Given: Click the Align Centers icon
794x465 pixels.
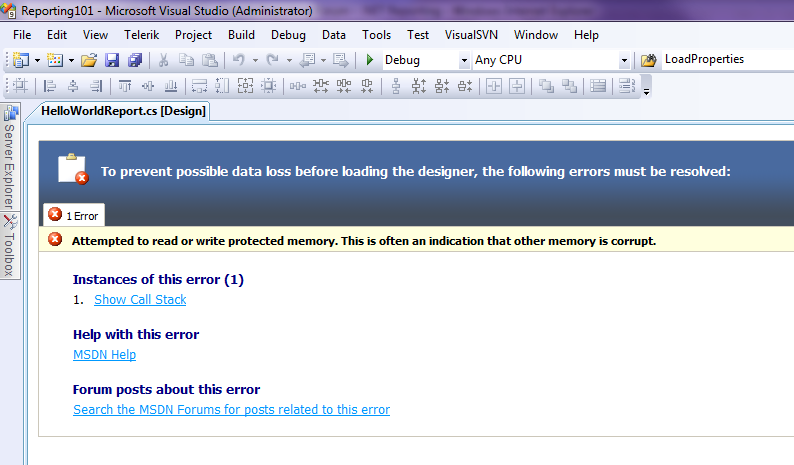Looking at the screenshot, I should coord(73,86).
